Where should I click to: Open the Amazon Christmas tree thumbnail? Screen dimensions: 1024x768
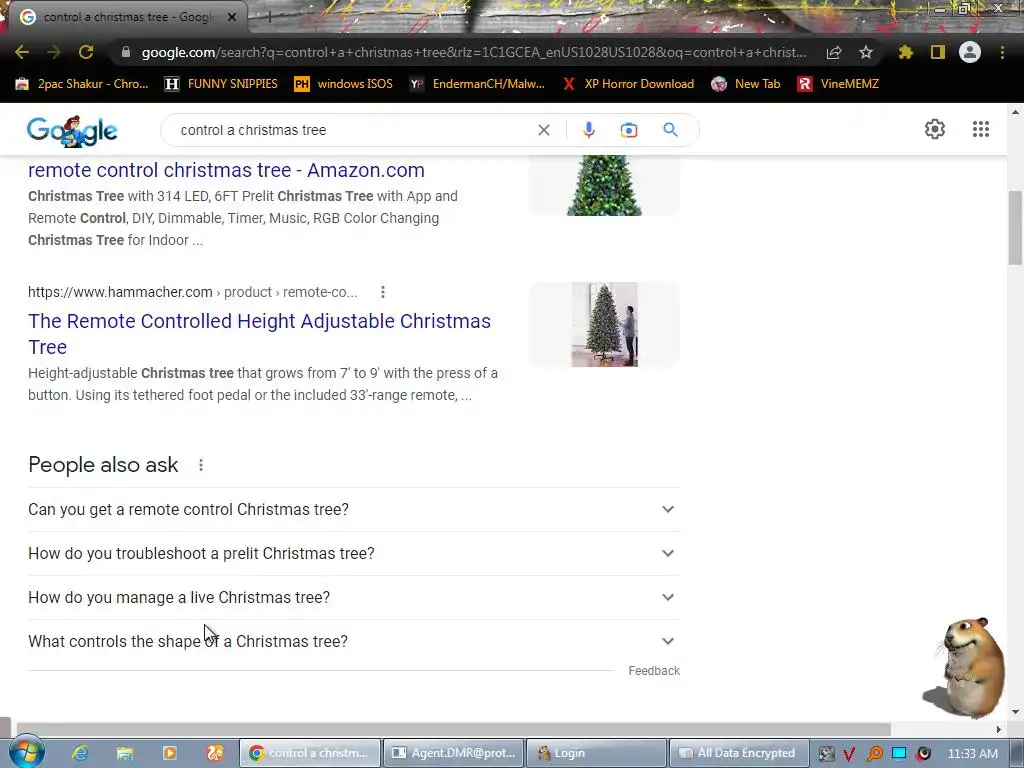click(x=605, y=185)
